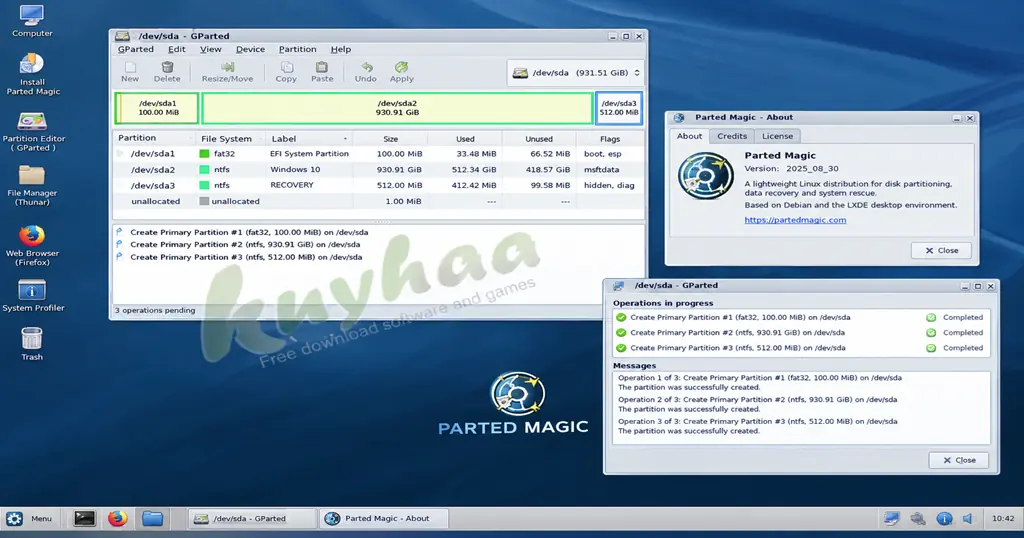This screenshot has width=1024, height=538.
Task: Click the blue info tray icon
Action: (x=944, y=518)
